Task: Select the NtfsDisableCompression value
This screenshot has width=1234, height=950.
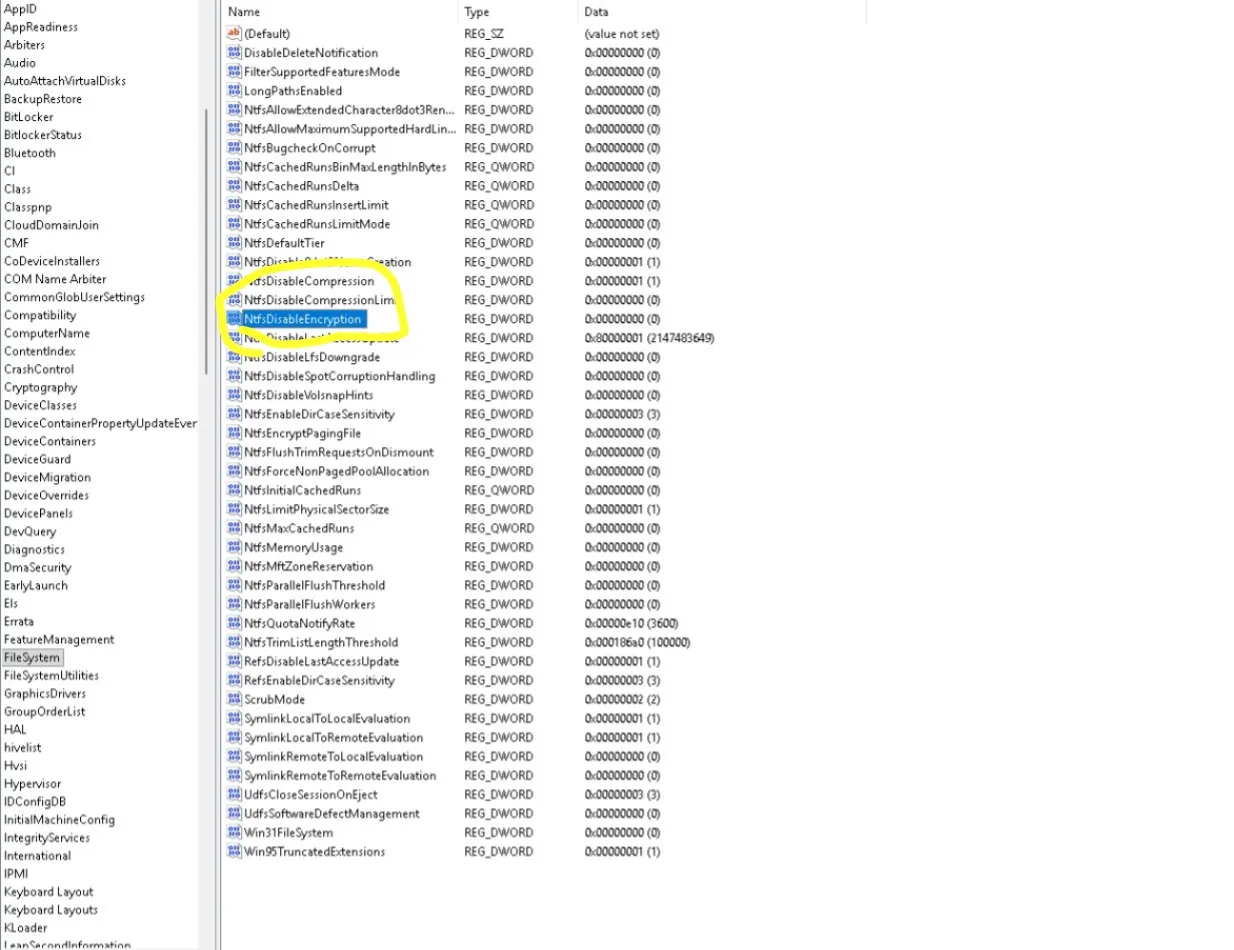Action: (x=310, y=281)
